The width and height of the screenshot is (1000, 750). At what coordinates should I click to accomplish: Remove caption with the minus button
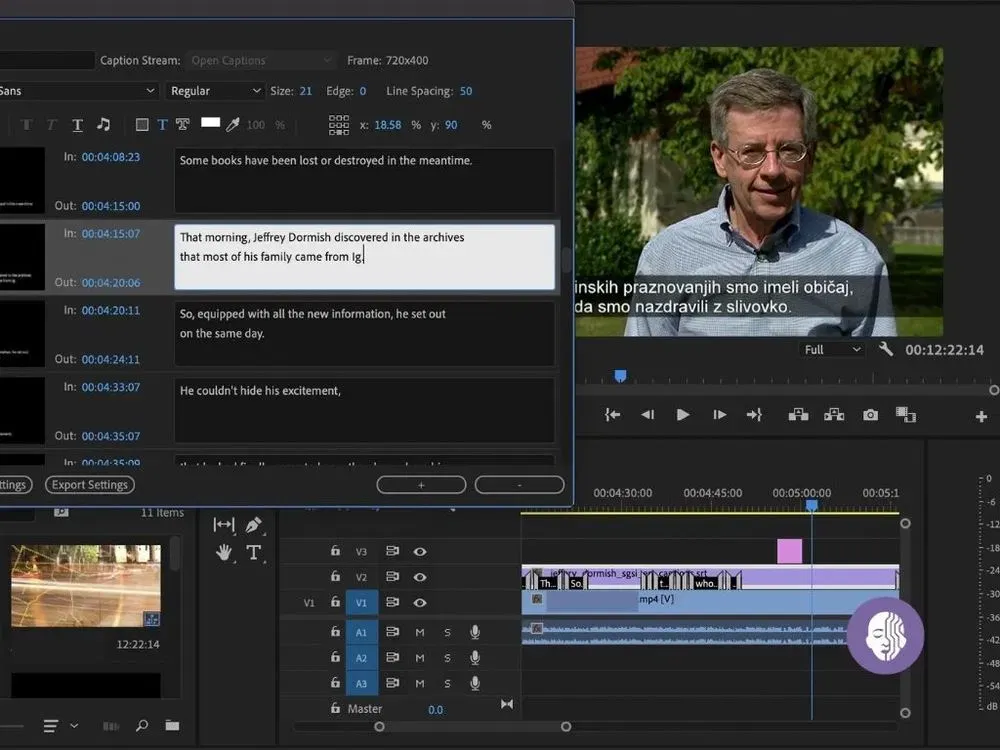click(x=519, y=485)
